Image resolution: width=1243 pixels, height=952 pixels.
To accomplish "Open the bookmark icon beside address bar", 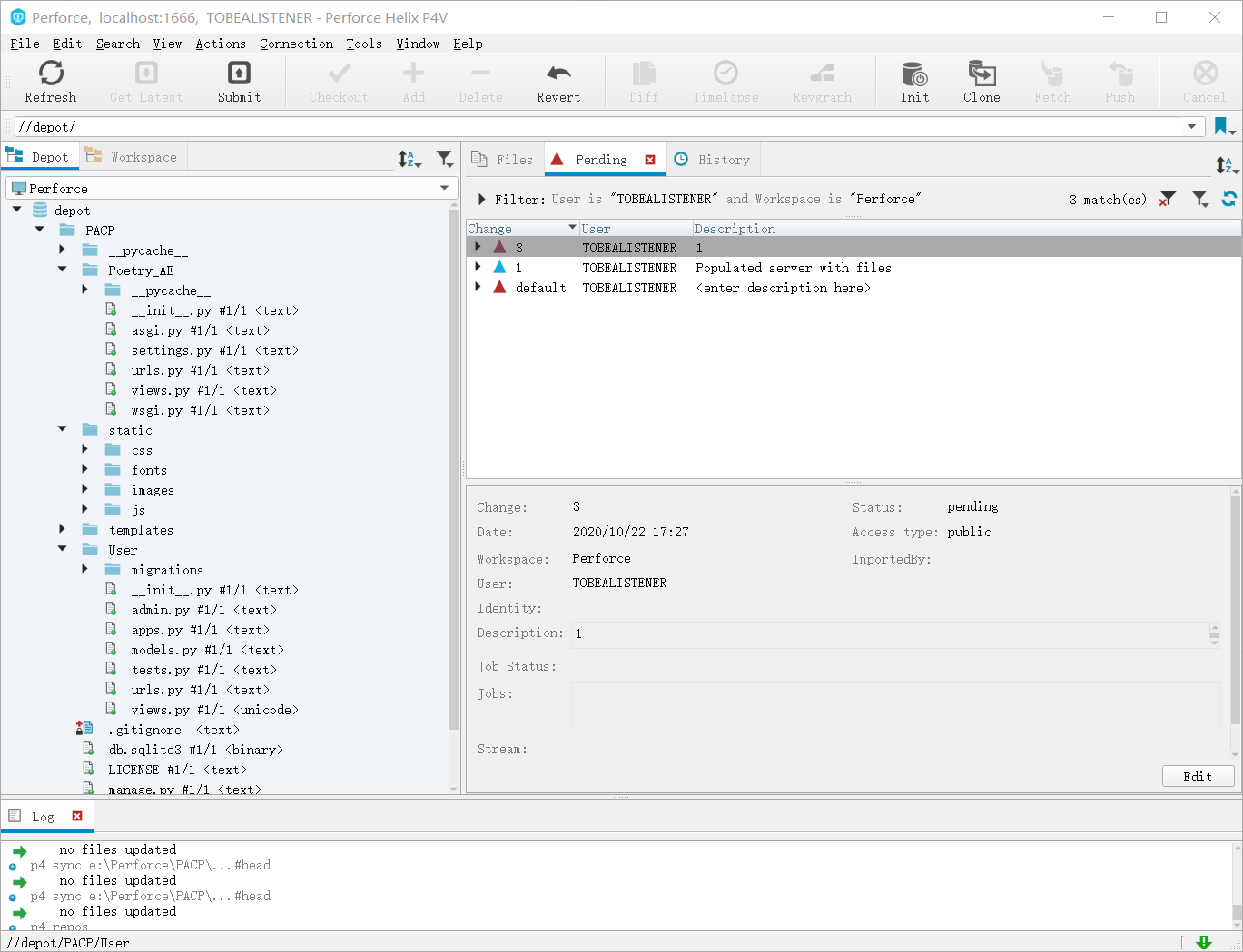I will [1224, 127].
